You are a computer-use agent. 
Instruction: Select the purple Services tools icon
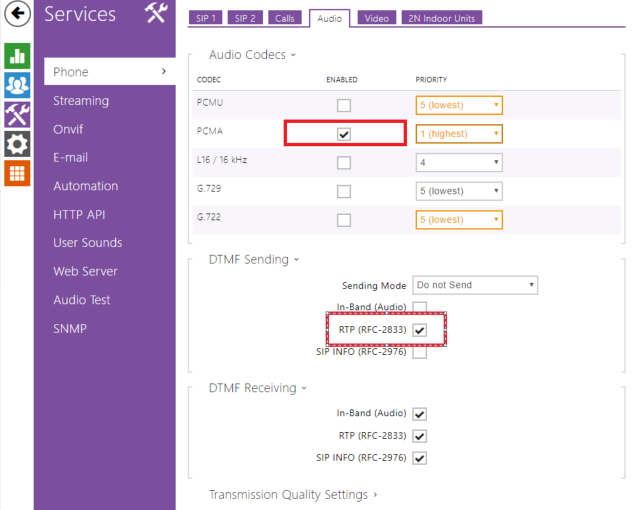coord(17,114)
